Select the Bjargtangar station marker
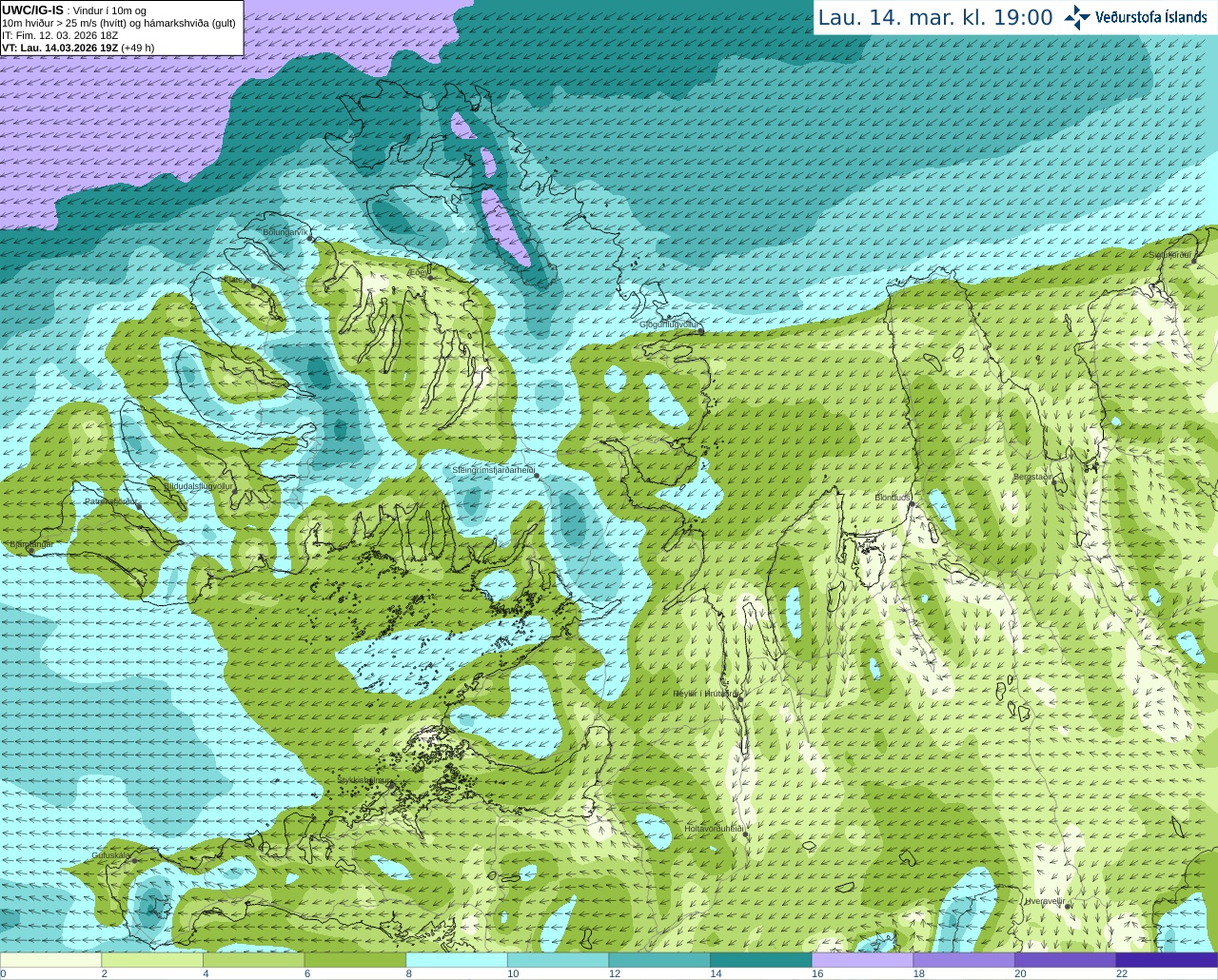This screenshot has height=980, width=1218. pyautogui.click(x=31, y=551)
